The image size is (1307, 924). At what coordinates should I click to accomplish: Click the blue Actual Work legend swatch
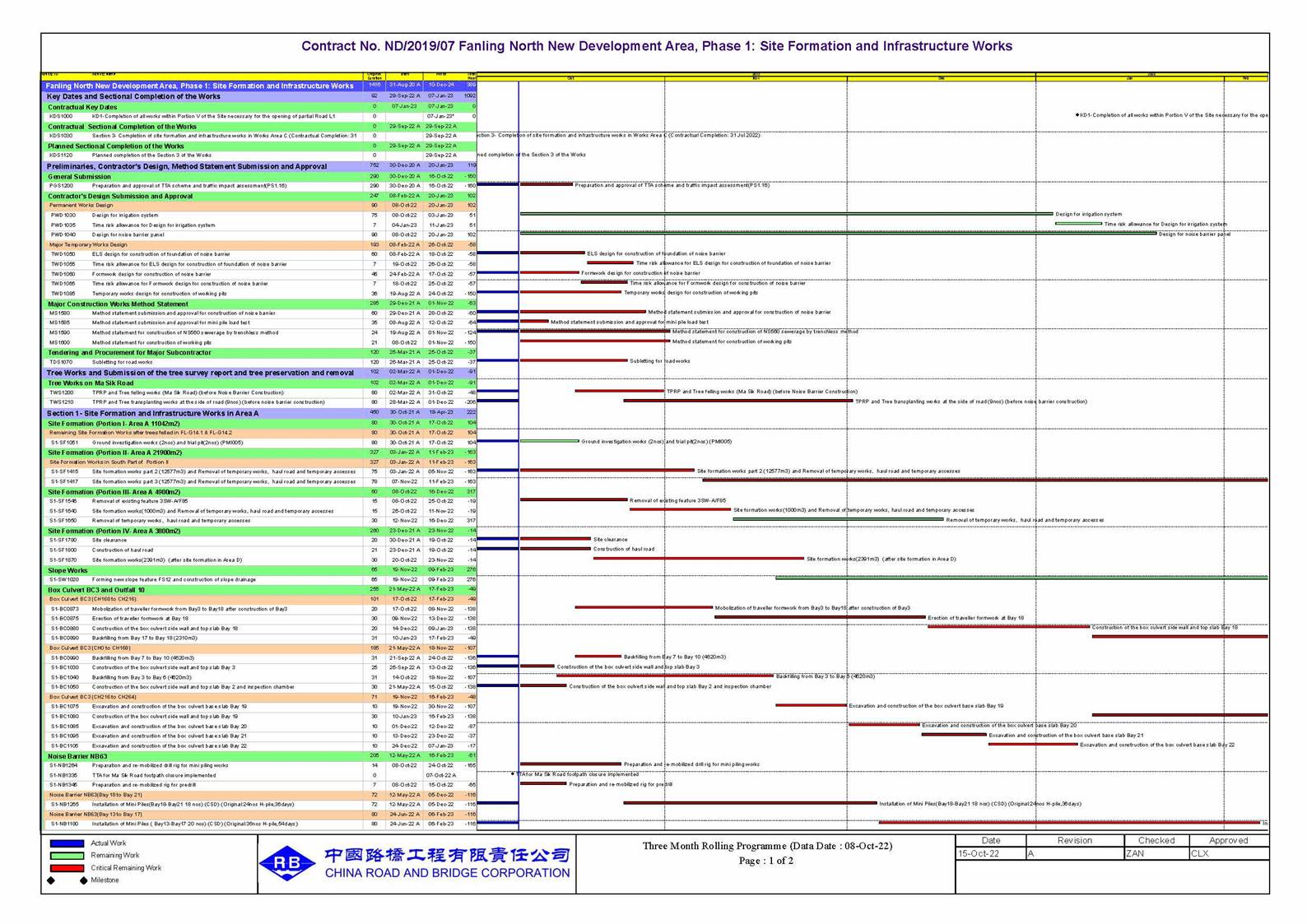pyautogui.click(x=67, y=843)
